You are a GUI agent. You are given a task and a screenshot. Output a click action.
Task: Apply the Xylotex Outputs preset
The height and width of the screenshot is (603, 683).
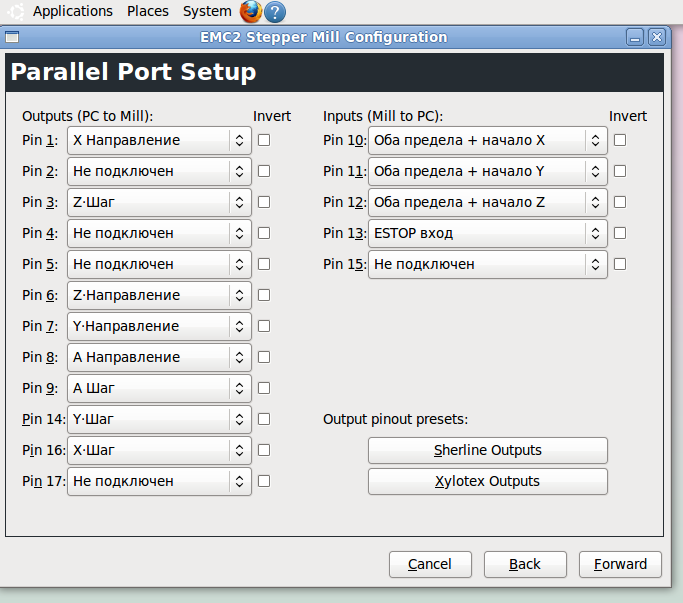click(x=488, y=481)
